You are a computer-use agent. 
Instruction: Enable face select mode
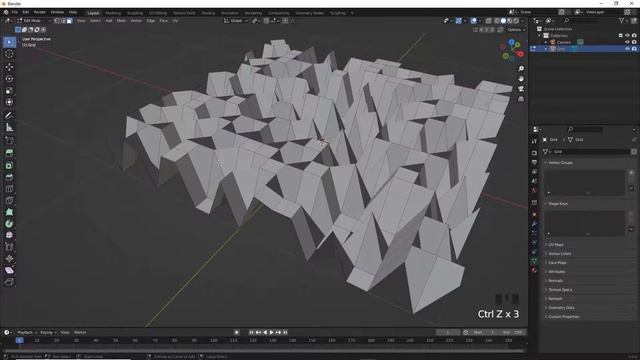point(69,21)
